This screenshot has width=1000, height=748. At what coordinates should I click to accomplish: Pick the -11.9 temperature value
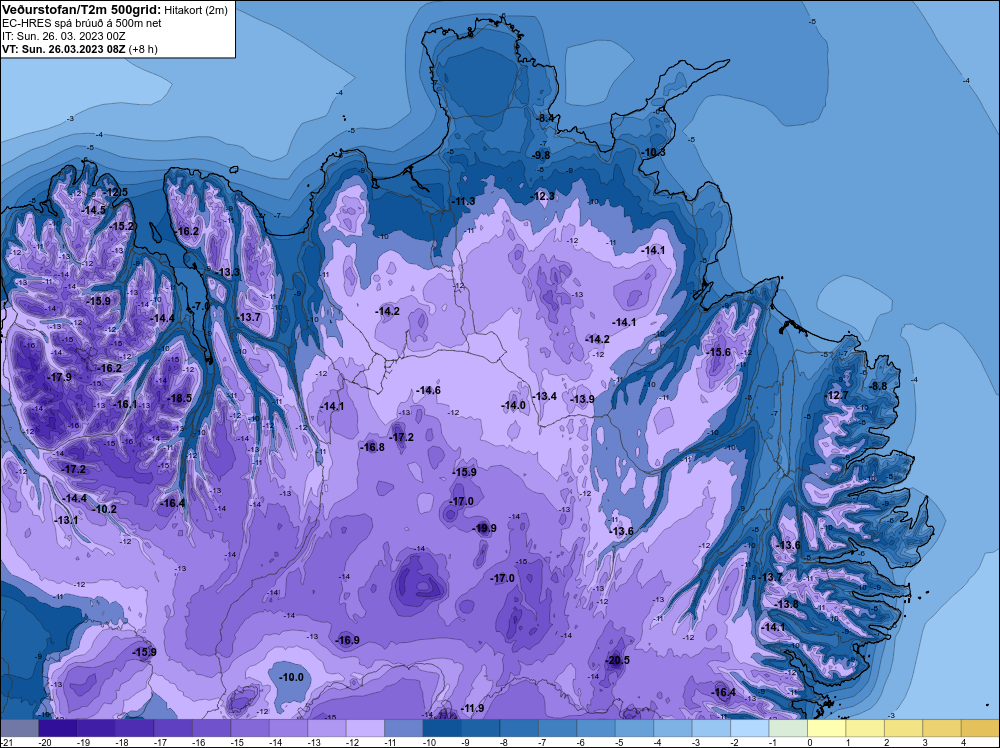pos(473,708)
